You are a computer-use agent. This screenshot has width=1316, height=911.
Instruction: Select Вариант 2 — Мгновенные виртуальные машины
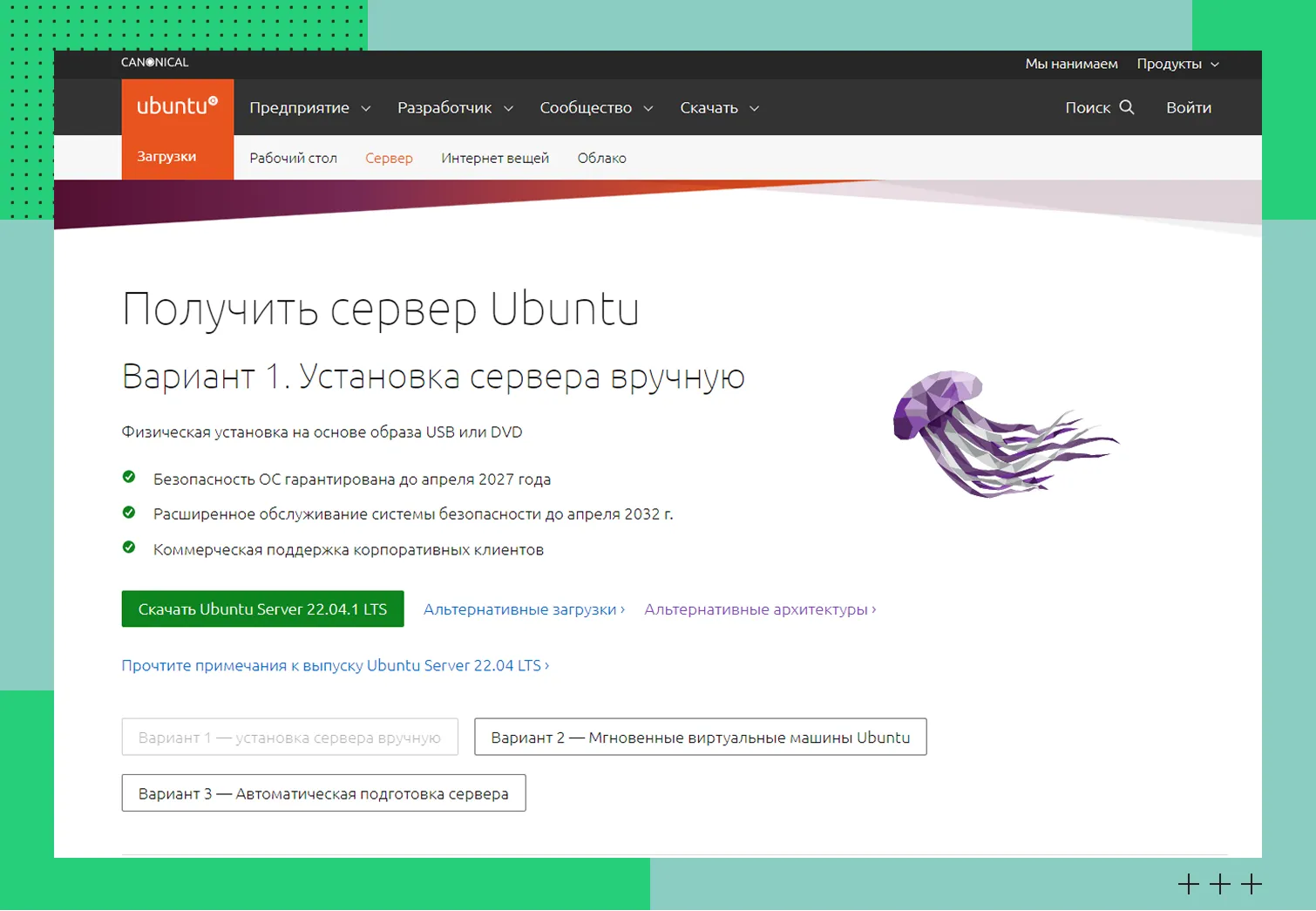tap(700, 738)
